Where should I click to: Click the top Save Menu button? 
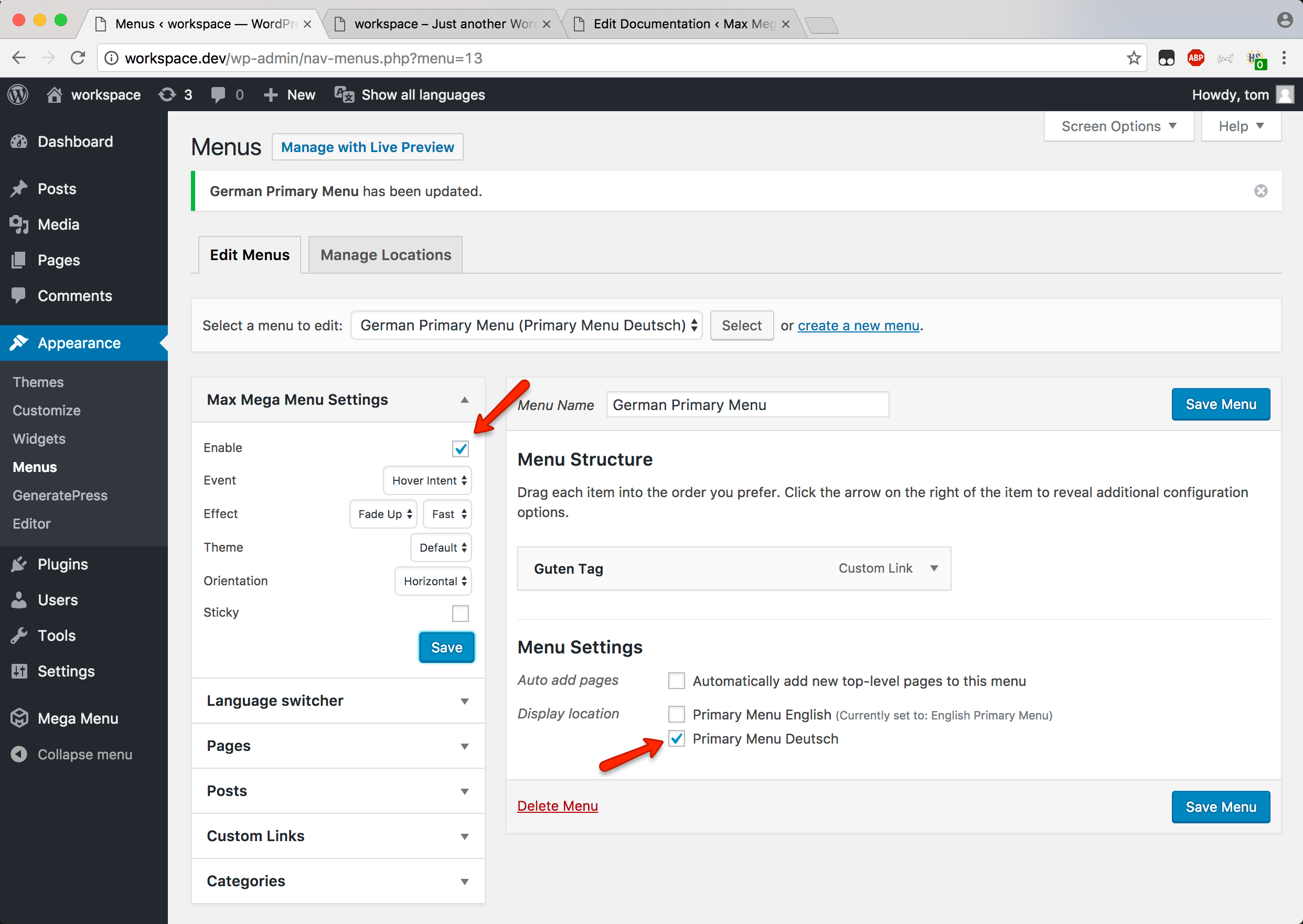pyautogui.click(x=1220, y=404)
